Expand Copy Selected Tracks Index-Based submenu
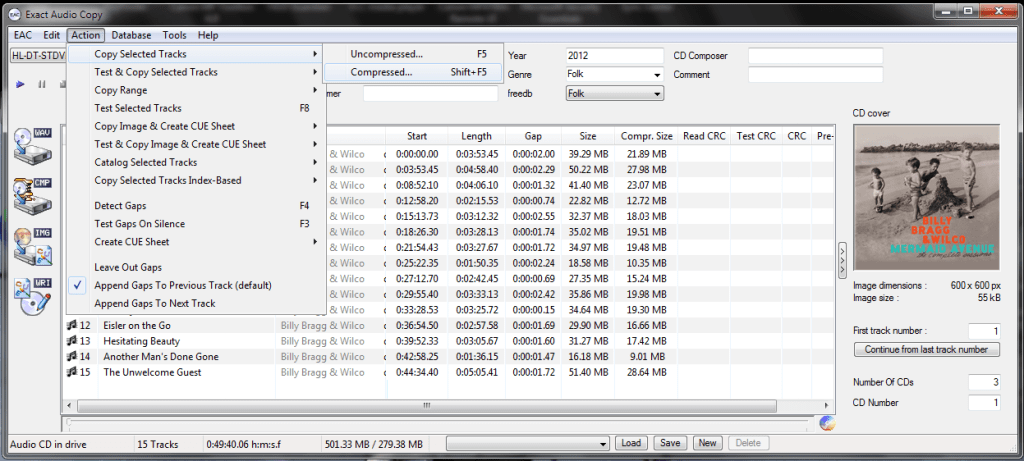The image size is (1024, 461). pyautogui.click(x=196, y=180)
